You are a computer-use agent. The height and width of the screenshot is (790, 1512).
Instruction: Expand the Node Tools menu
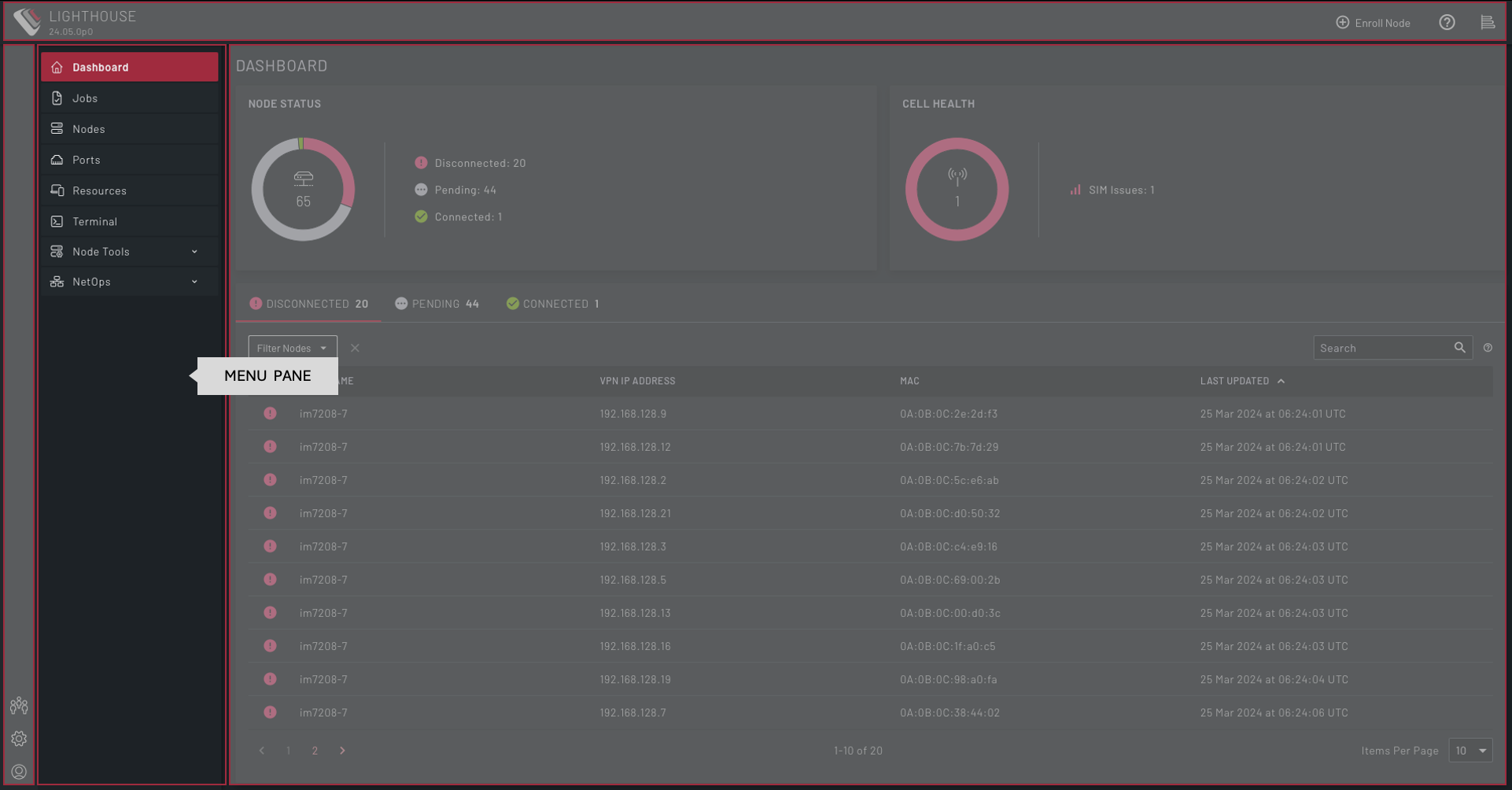coord(130,252)
